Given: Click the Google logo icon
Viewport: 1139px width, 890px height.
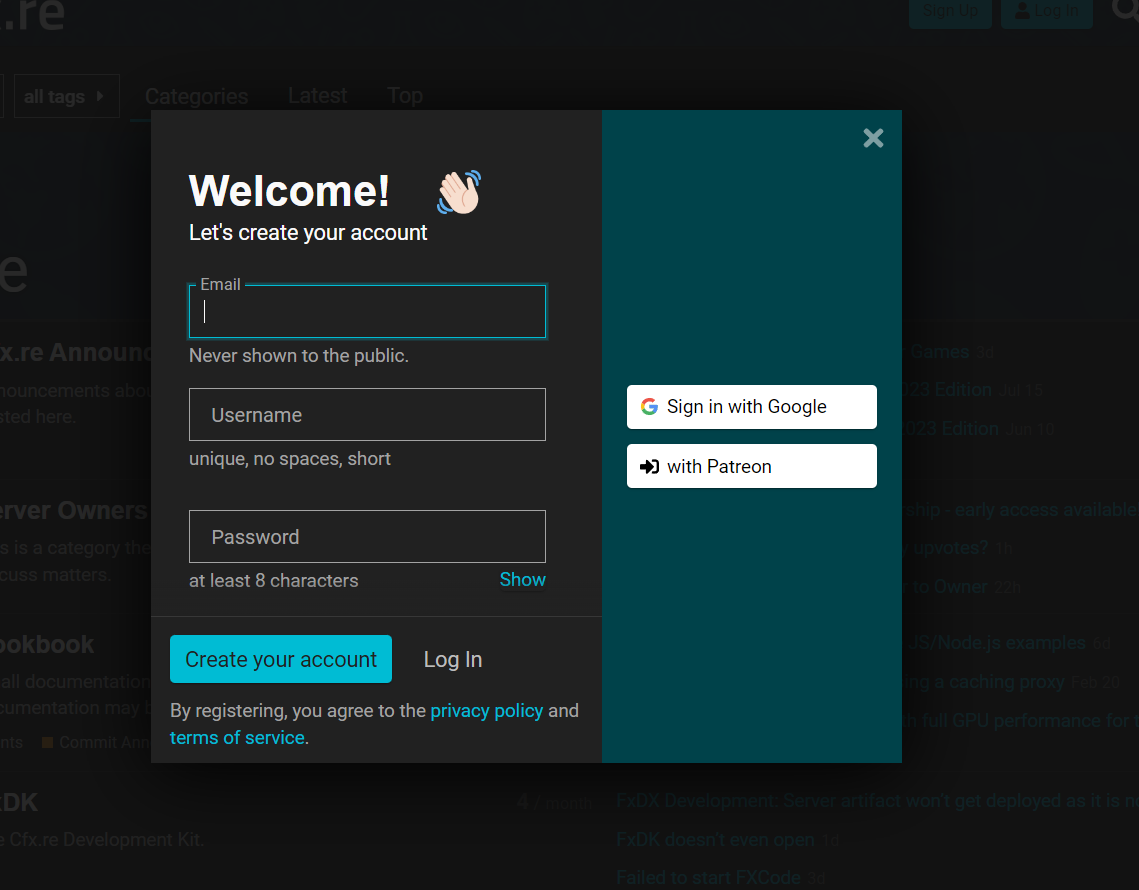Looking at the screenshot, I should (x=649, y=407).
